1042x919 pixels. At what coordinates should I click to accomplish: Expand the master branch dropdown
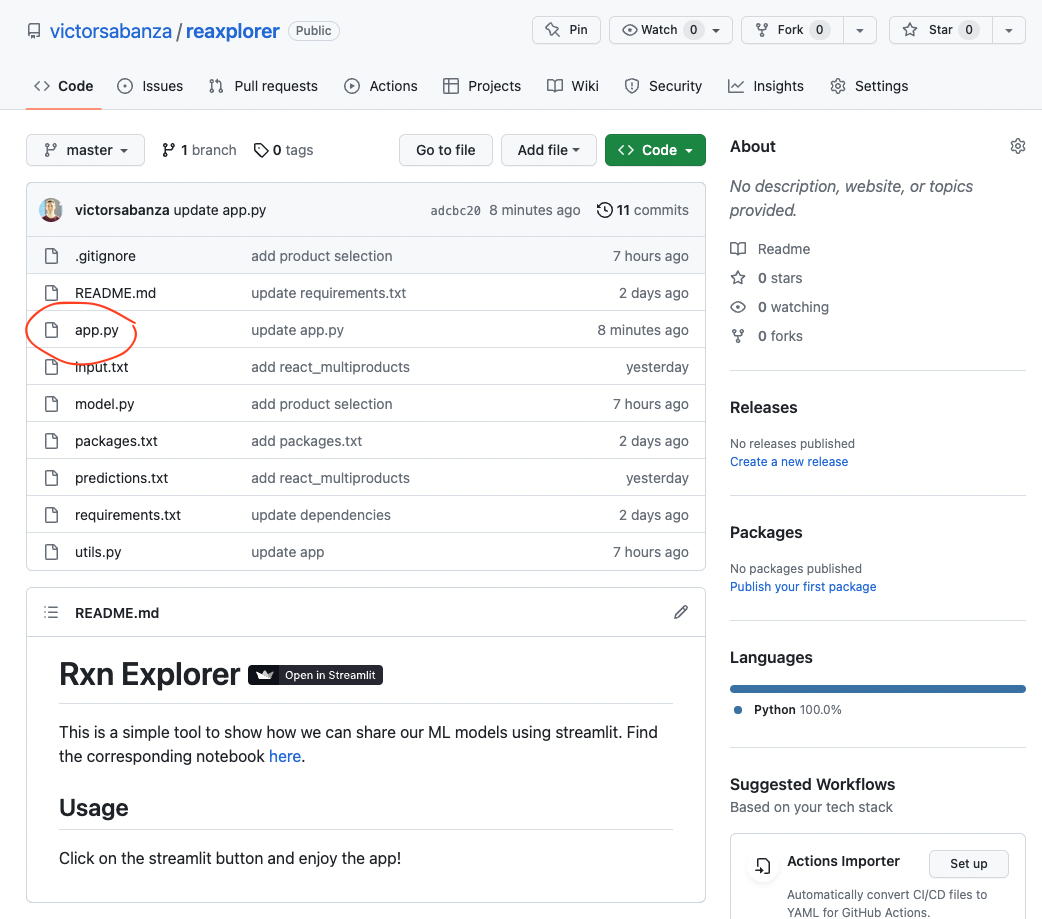(x=86, y=150)
